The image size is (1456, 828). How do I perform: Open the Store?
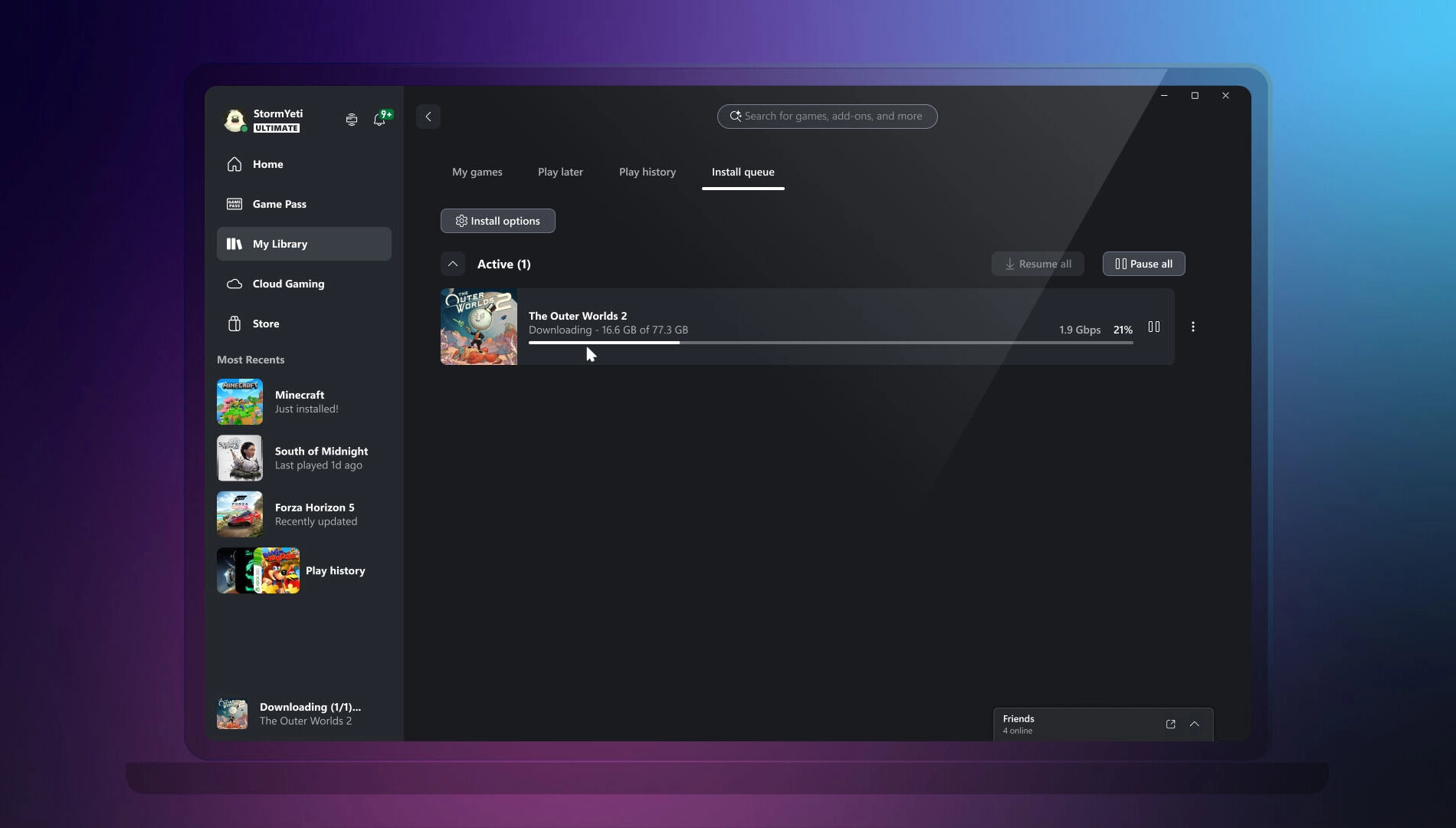pyautogui.click(x=264, y=323)
